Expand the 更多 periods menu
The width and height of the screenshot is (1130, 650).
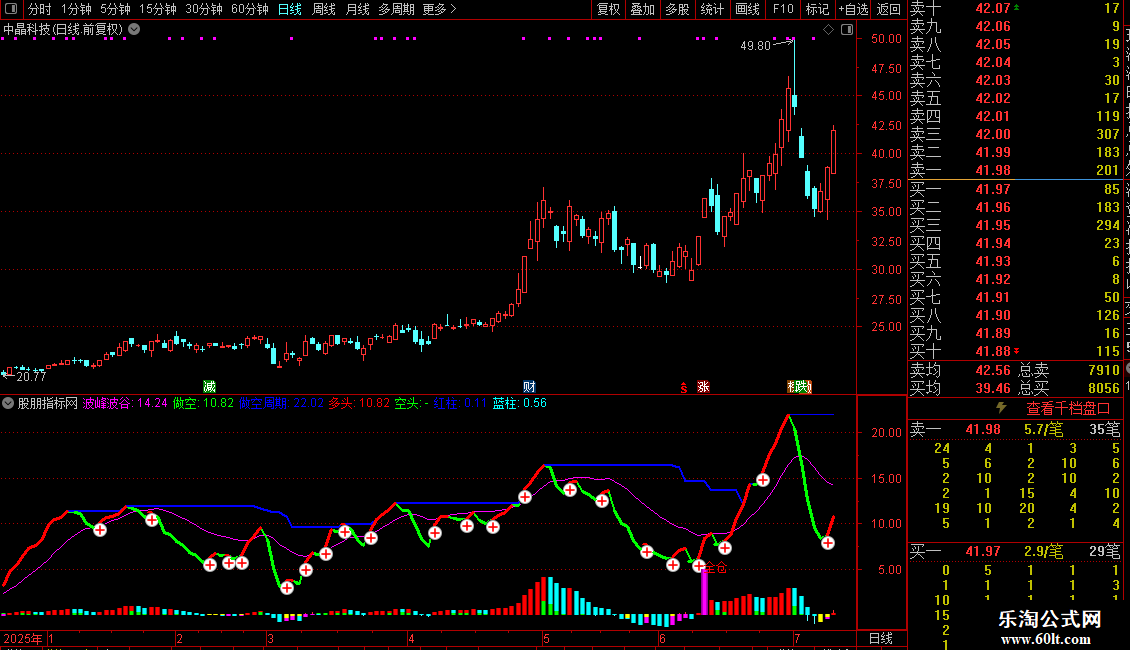(439, 9)
